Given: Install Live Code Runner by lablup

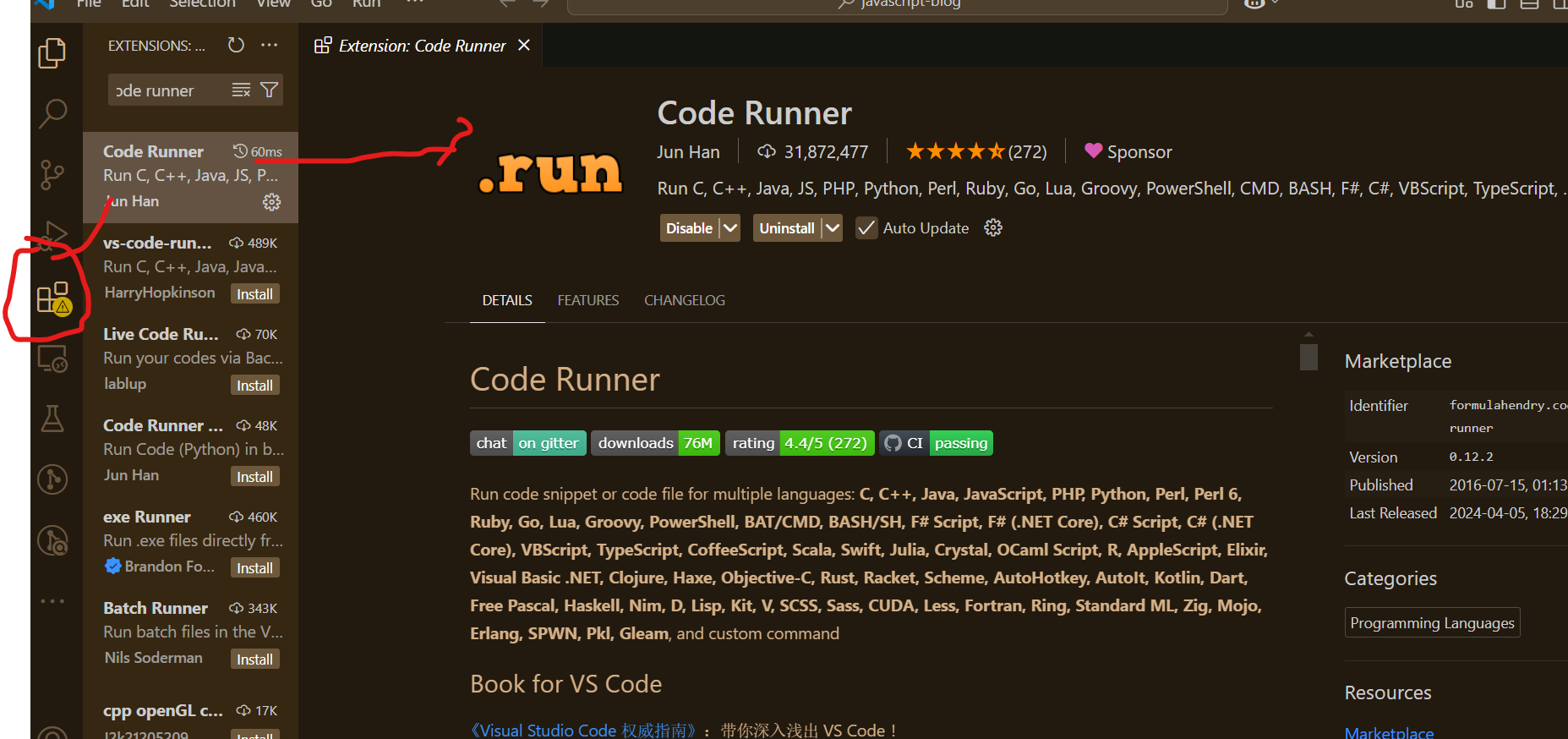Looking at the screenshot, I should tap(254, 386).
